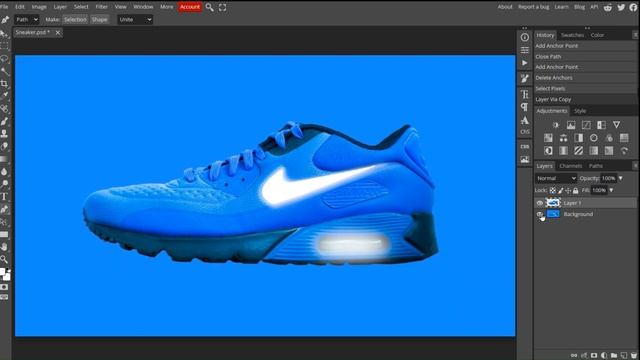Toggle lock image pixels brush icon
The image size is (640, 360).
click(x=560, y=191)
